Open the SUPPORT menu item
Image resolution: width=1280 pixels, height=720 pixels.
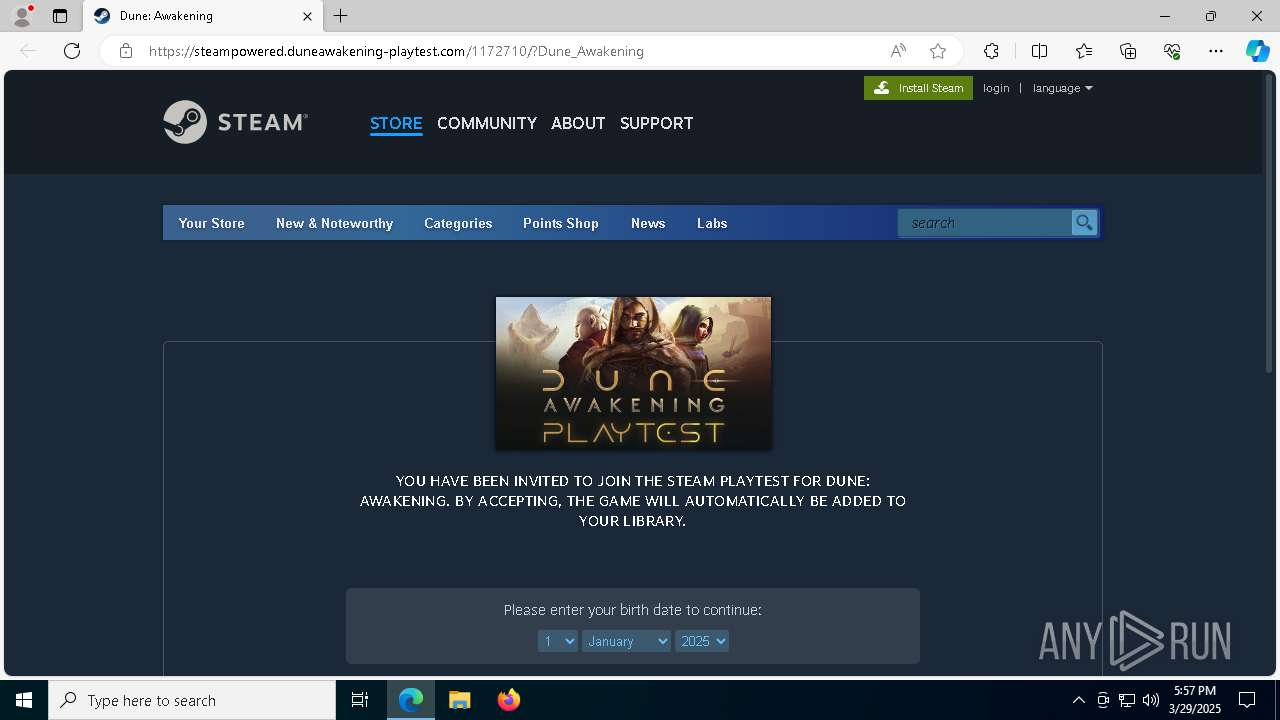656,123
